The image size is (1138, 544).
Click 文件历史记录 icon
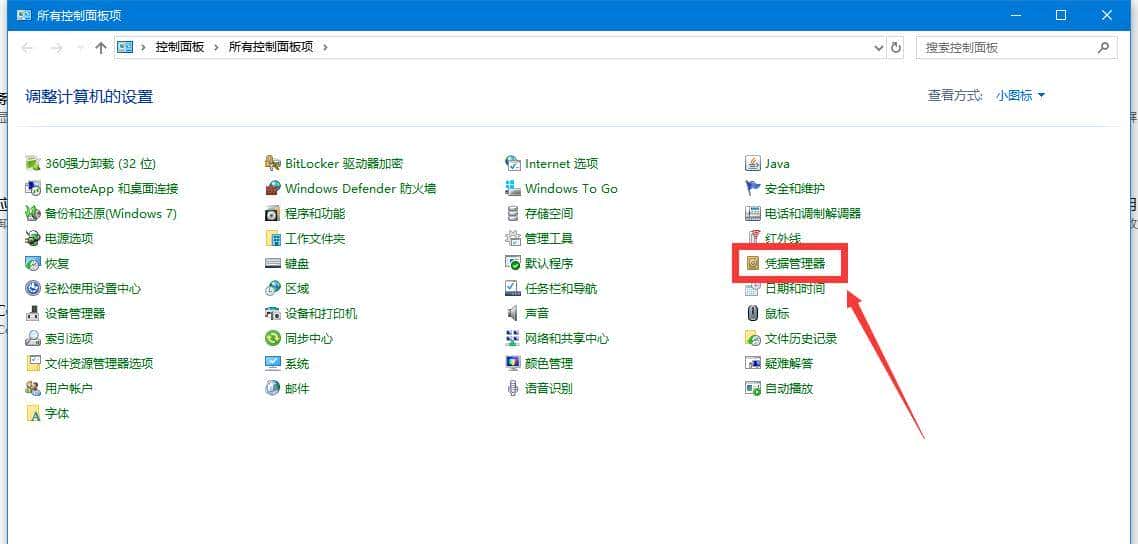tap(753, 338)
